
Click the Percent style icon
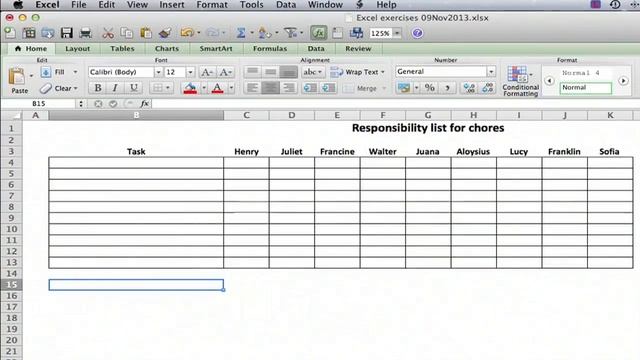point(429,87)
